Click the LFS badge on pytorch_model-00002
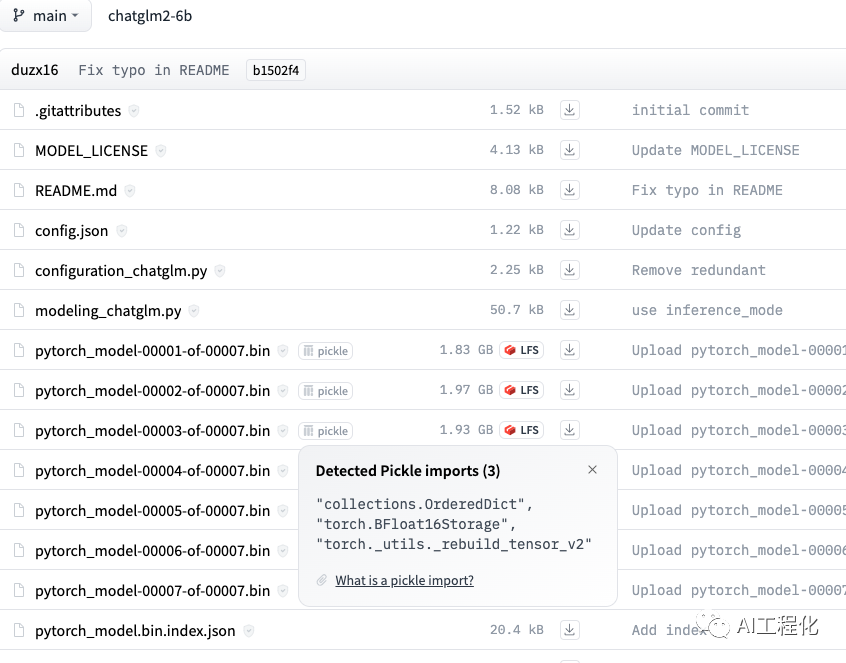Screen dimensions: 846x663 pos(521,390)
